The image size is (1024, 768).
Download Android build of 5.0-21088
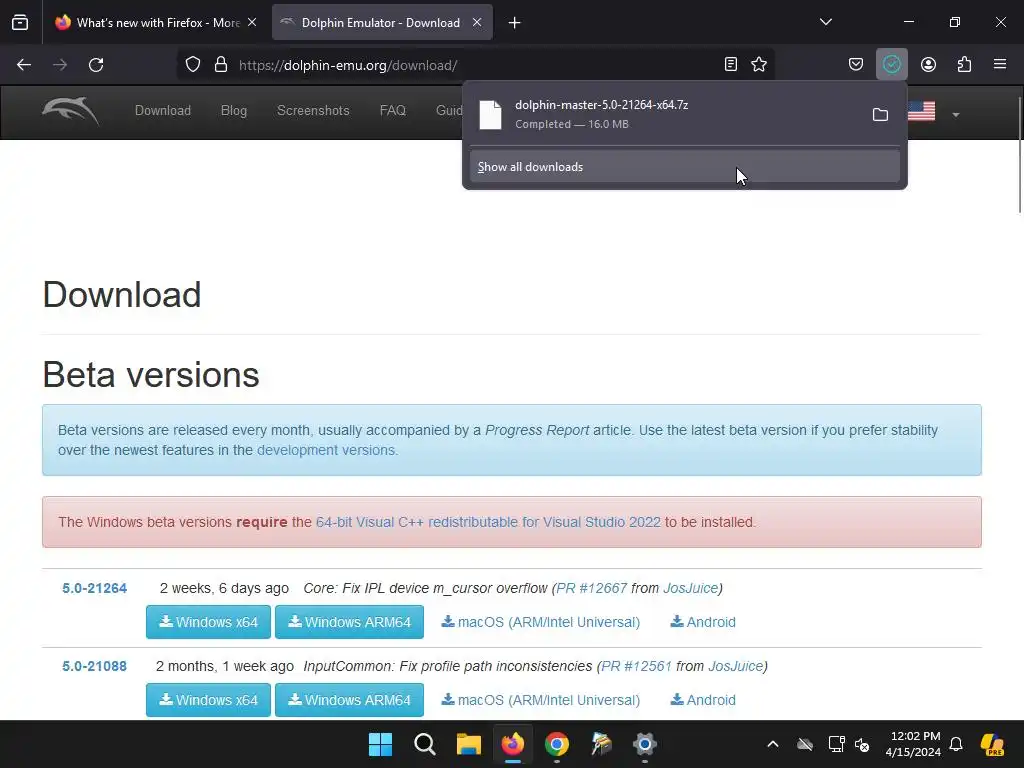[x=703, y=700]
